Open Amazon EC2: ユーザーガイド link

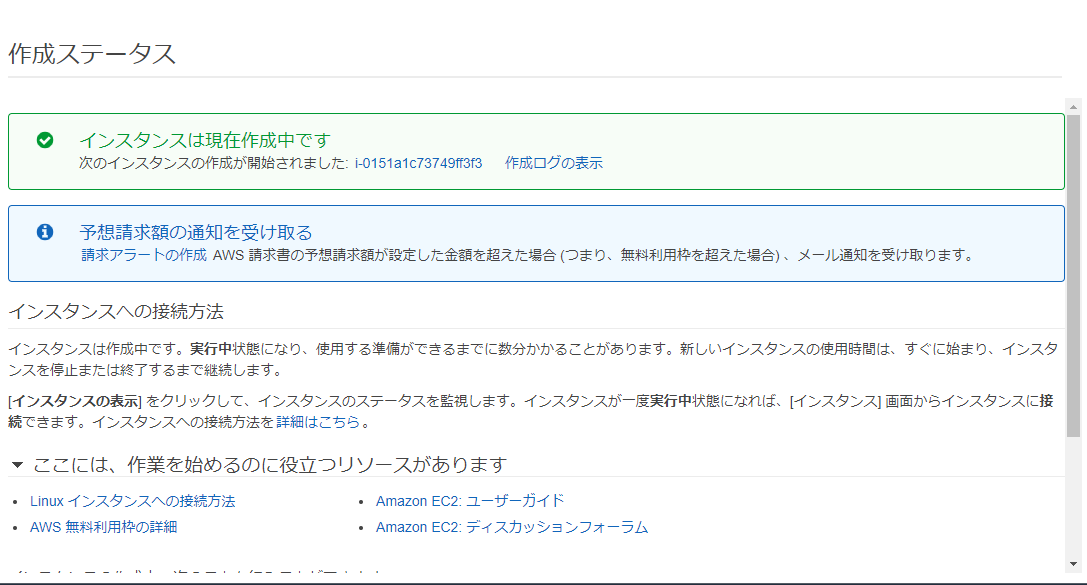tap(470, 501)
